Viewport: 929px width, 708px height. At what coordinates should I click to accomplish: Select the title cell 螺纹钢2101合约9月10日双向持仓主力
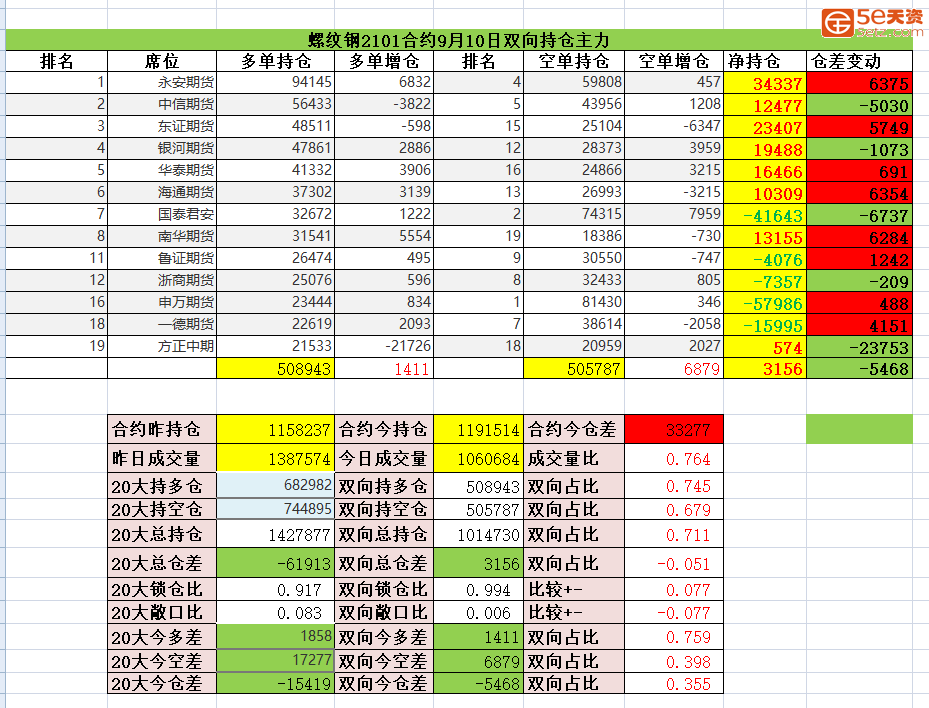click(459, 40)
